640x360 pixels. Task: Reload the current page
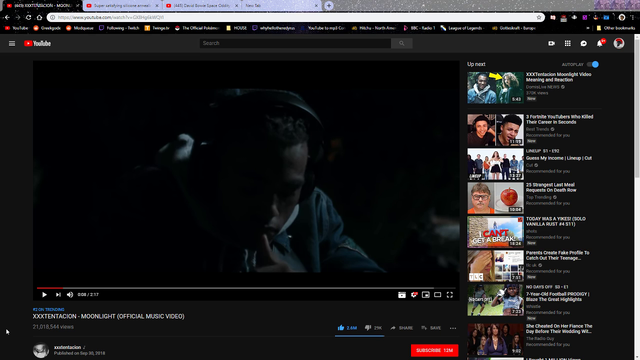pyautogui.click(x=28, y=17)
